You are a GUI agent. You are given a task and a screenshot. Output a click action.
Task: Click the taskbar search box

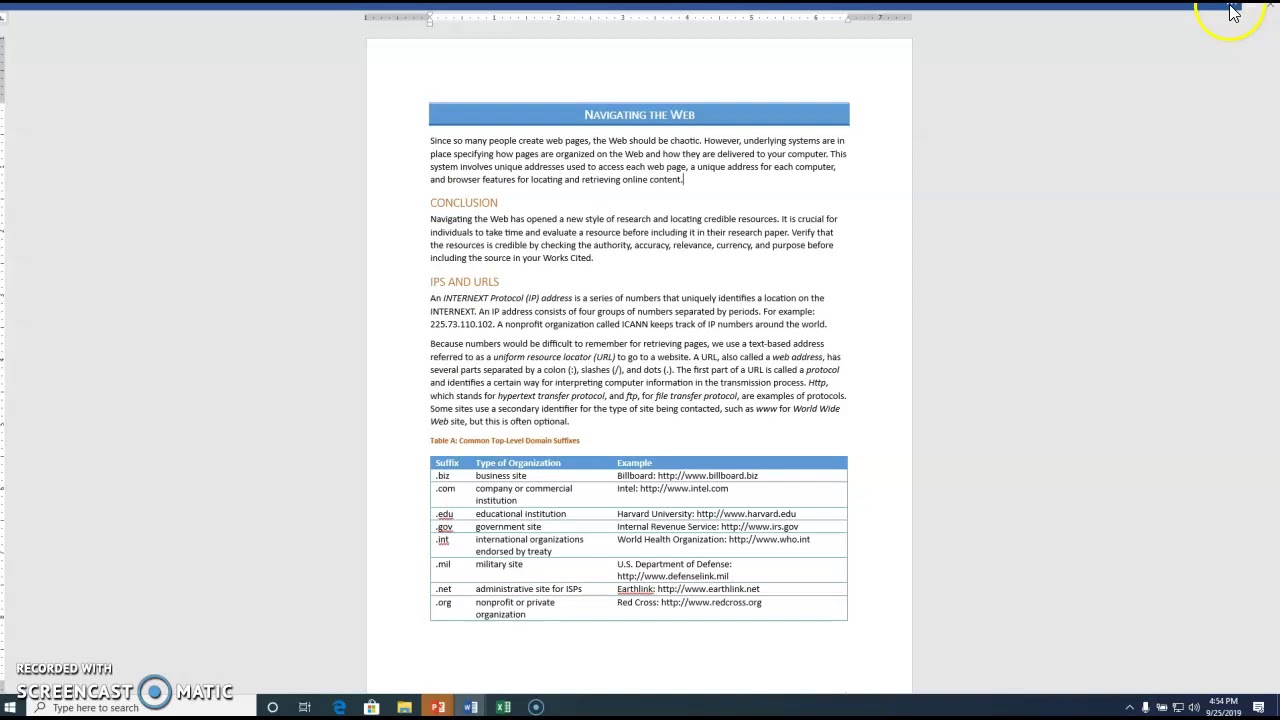tap(142, 708)
